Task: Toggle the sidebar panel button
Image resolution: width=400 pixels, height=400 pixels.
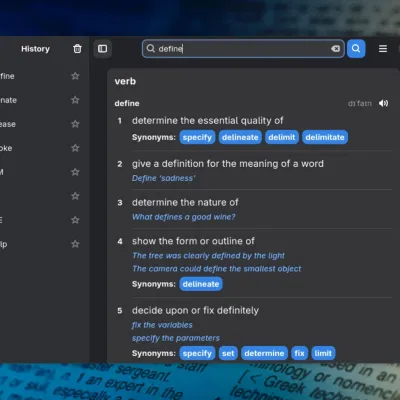Action: pos(102,49)
